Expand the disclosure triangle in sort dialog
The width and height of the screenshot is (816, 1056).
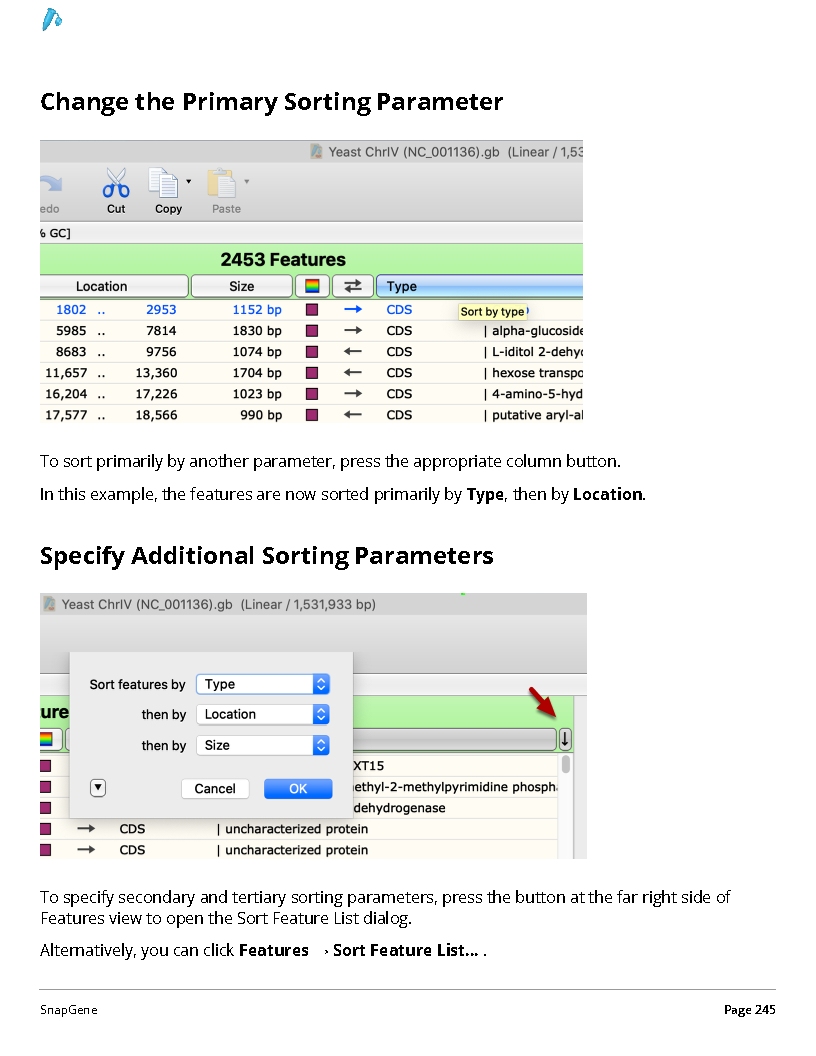[98, 787]
